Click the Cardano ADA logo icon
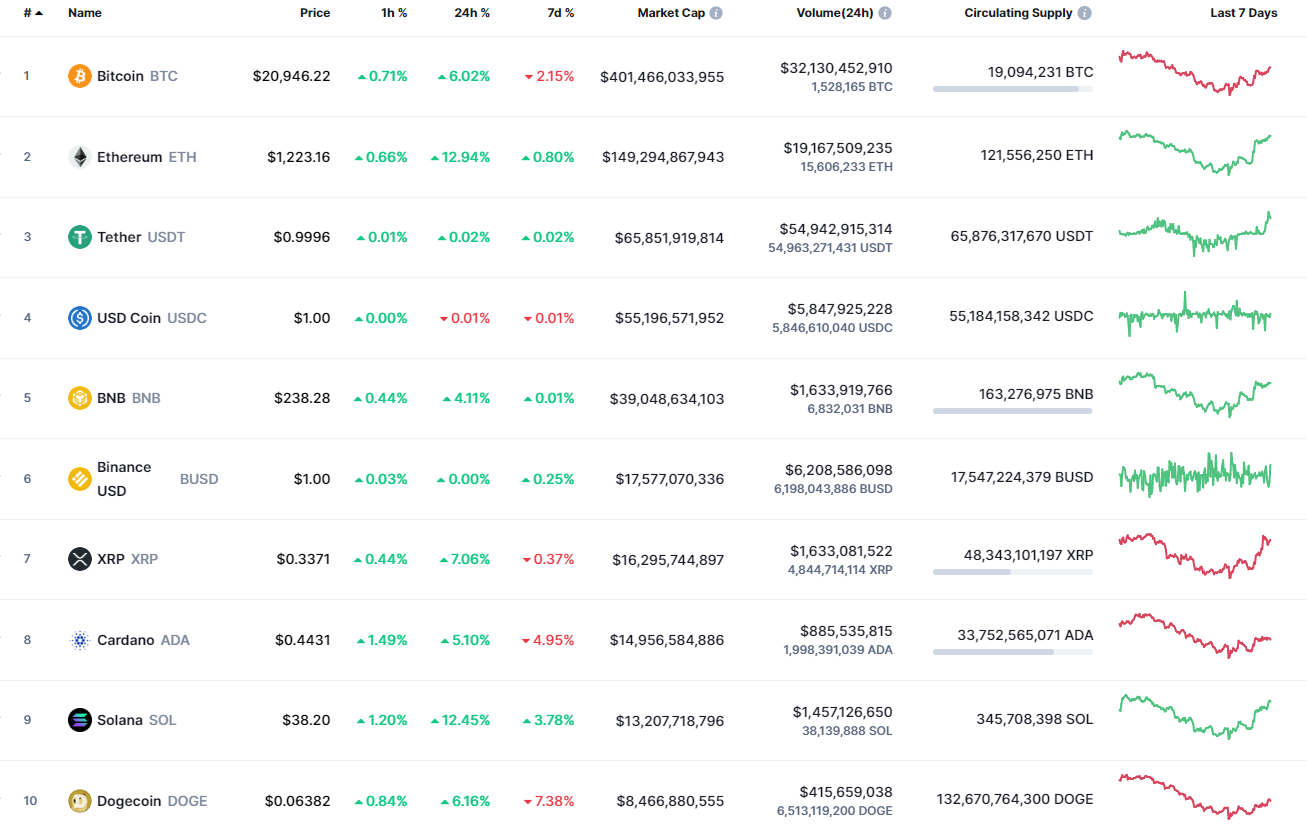The height and width of the screenshot is (831, 1307). click(79, 639)
